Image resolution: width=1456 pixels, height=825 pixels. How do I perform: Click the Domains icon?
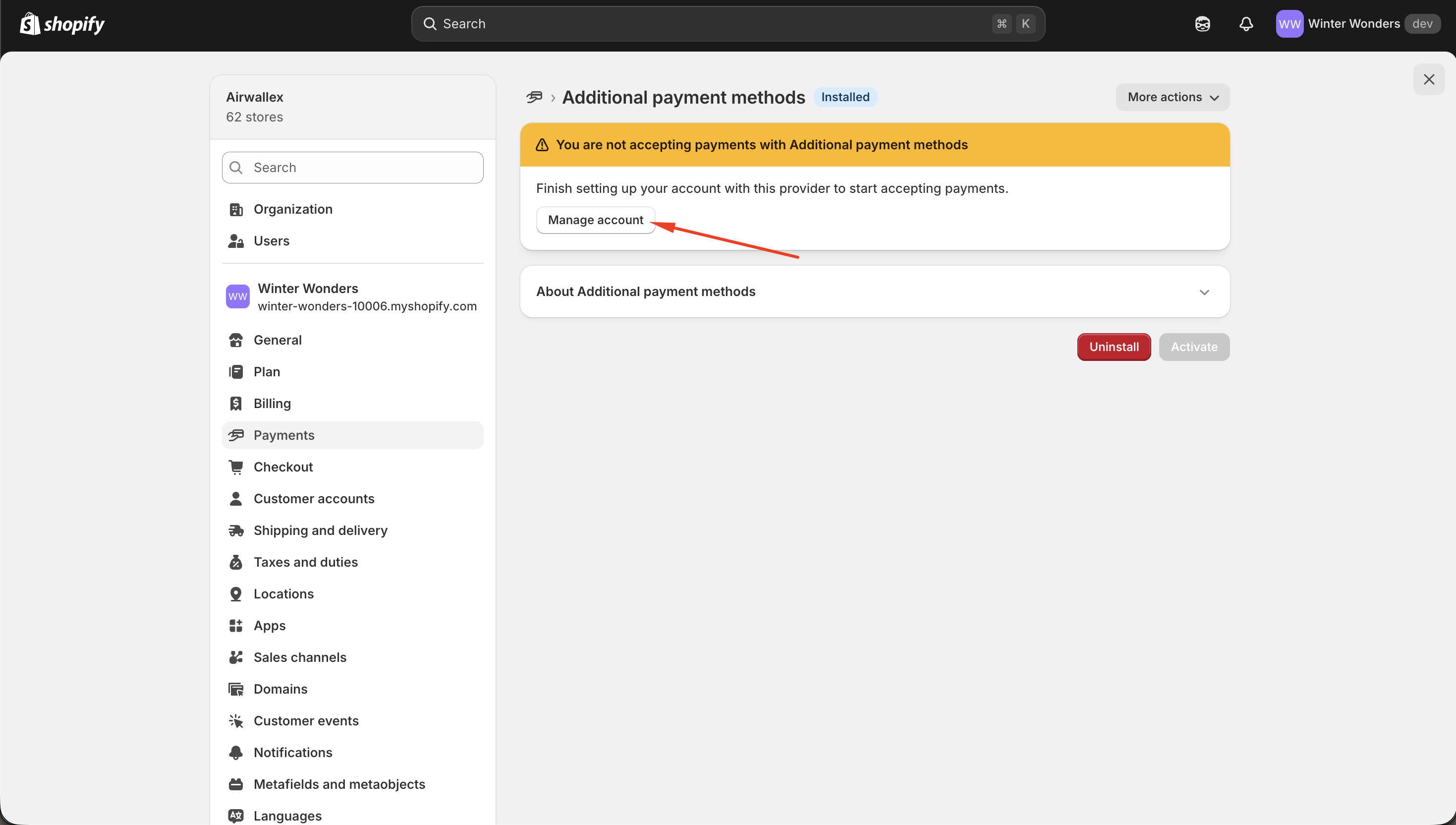pos(235,690)
